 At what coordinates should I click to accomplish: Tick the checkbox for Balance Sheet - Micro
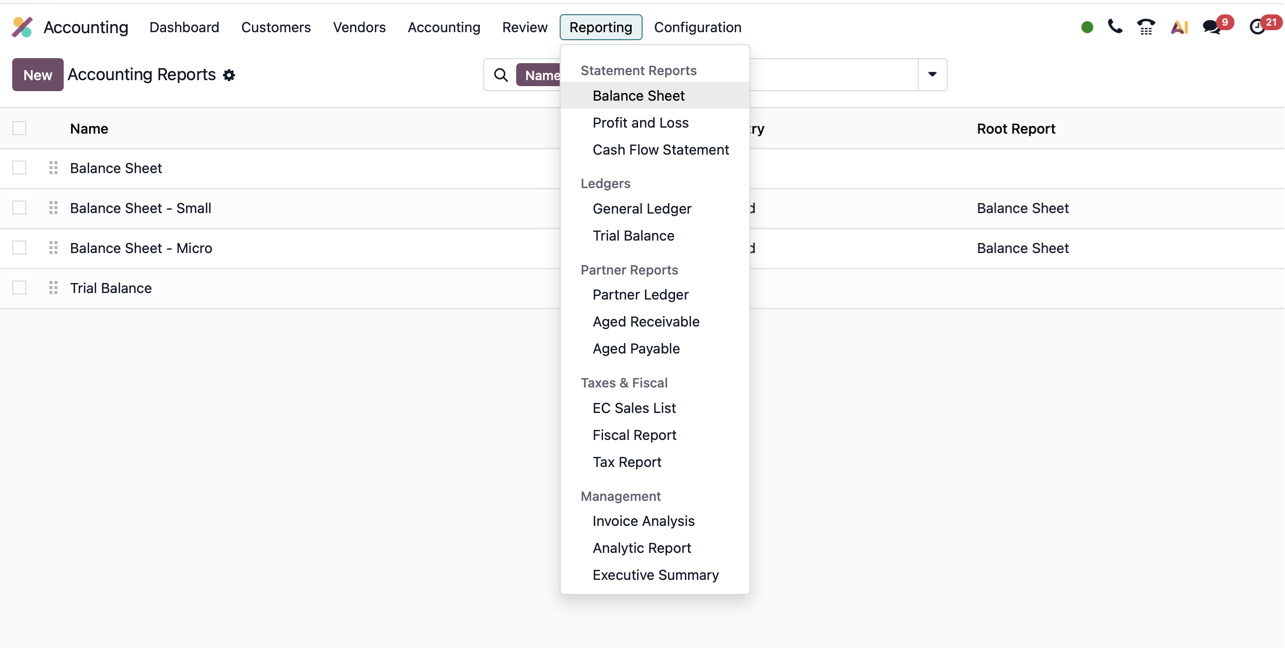(19, 248)
